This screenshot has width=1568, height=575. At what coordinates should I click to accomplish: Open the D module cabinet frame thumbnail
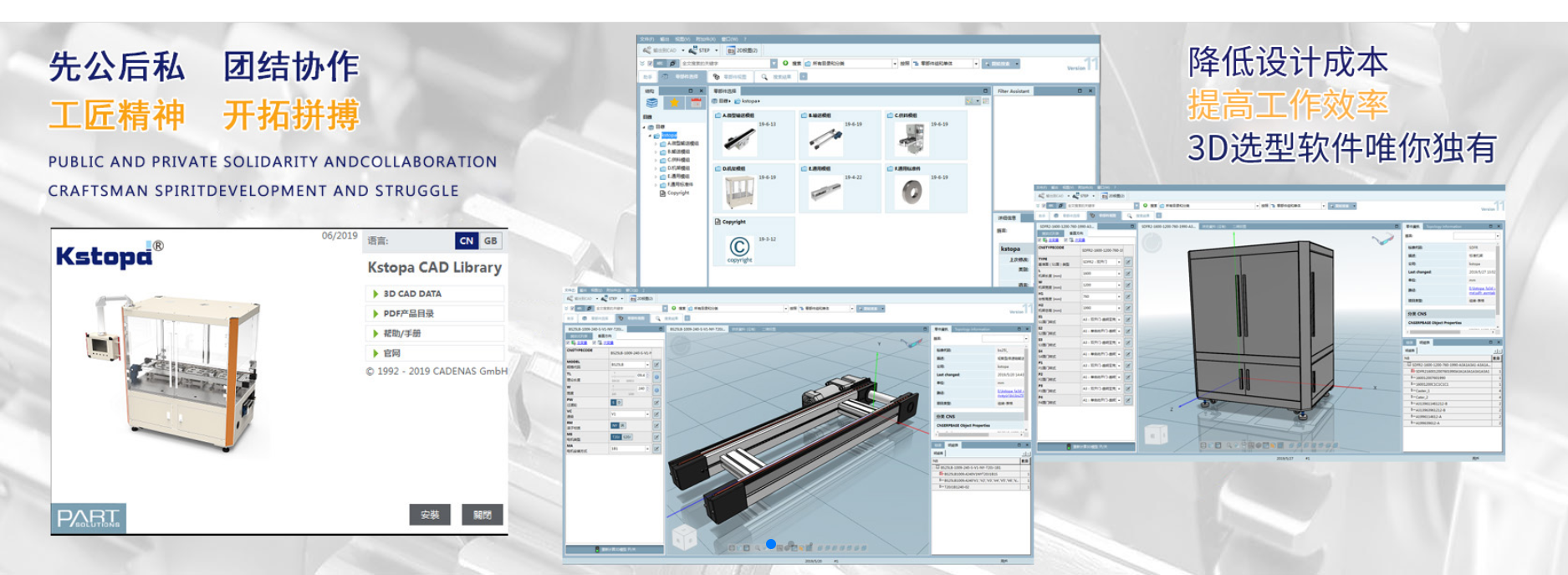[739, 191]
